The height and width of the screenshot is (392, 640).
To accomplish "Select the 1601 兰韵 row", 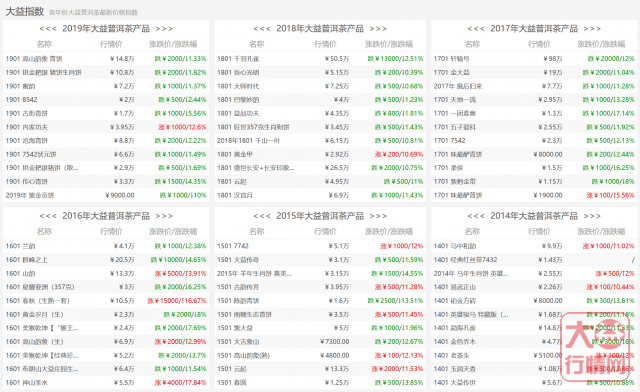I will [106, 246].
